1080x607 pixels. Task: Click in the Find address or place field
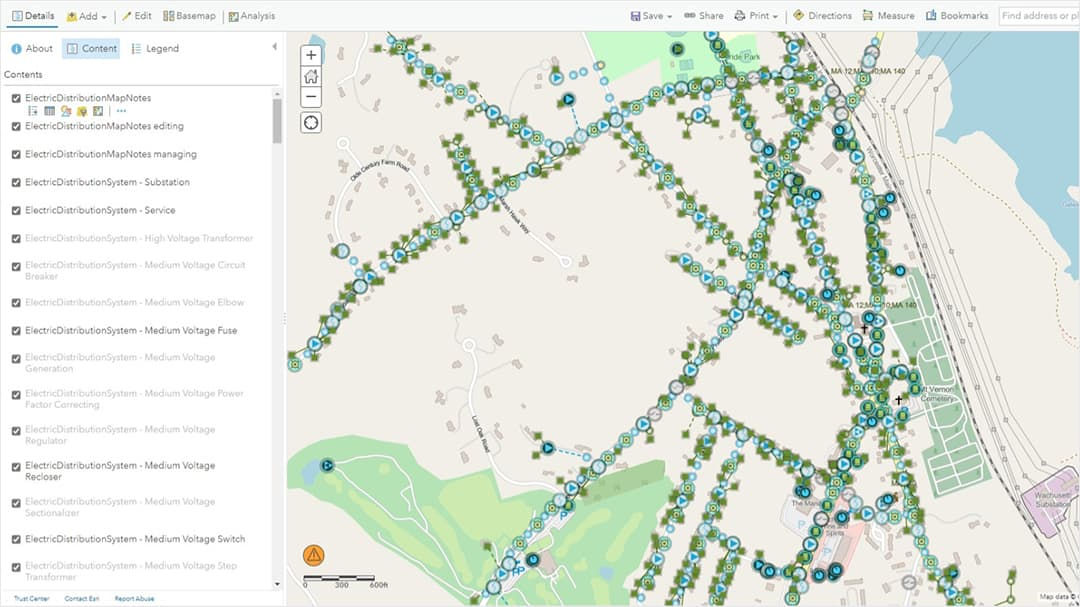[x=1040, y=15]
